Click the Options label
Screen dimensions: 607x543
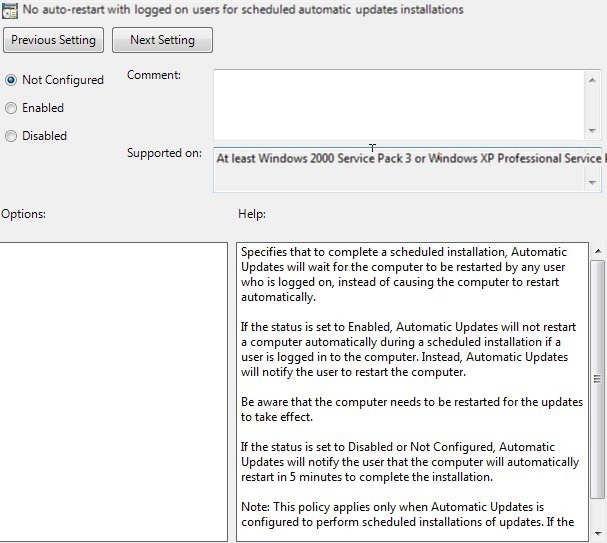(x=23, y=214)
